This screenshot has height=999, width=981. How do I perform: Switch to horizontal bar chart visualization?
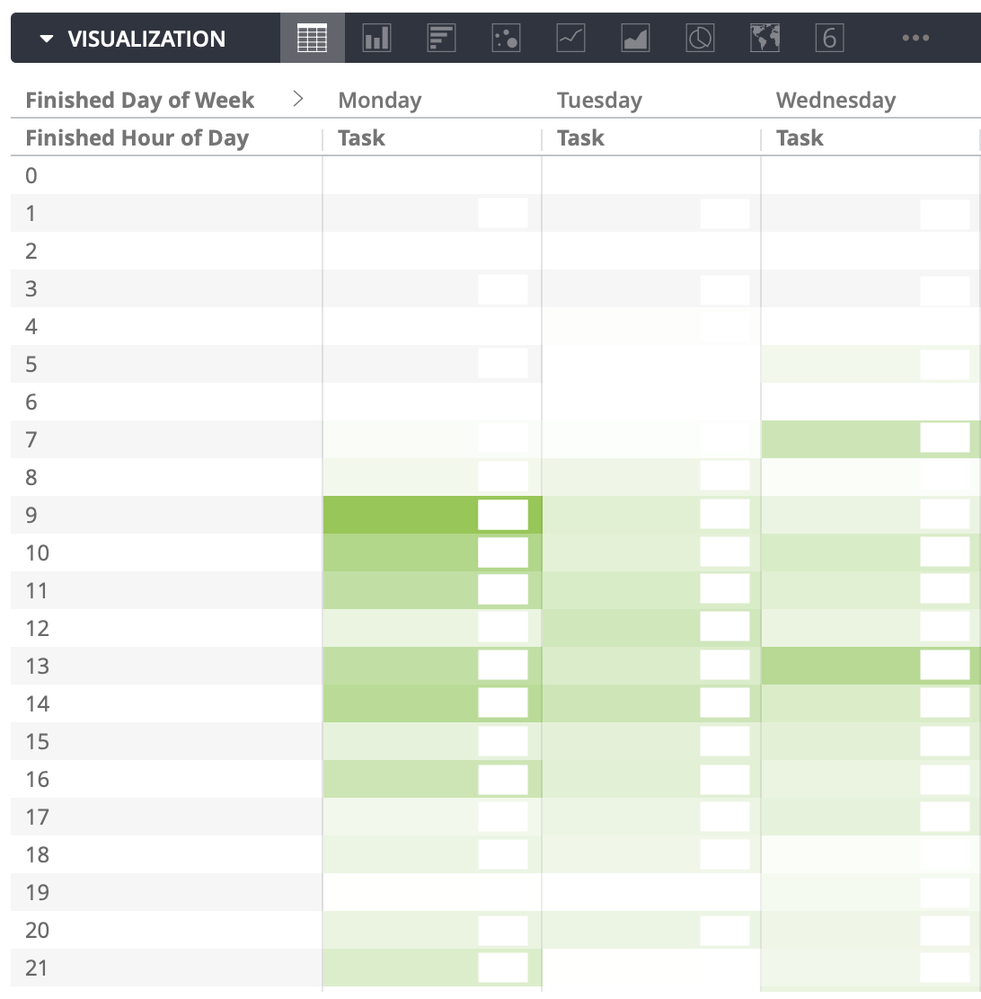441,39
